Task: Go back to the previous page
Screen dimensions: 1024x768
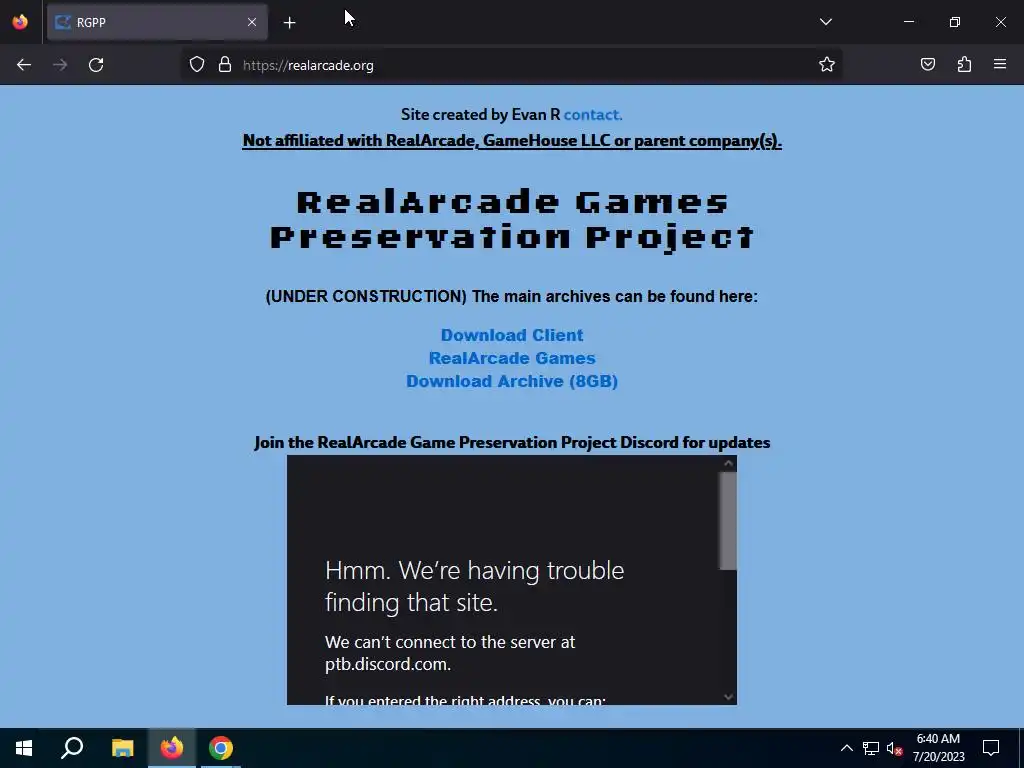Action: pyautogui.click(x=24, y=65)
